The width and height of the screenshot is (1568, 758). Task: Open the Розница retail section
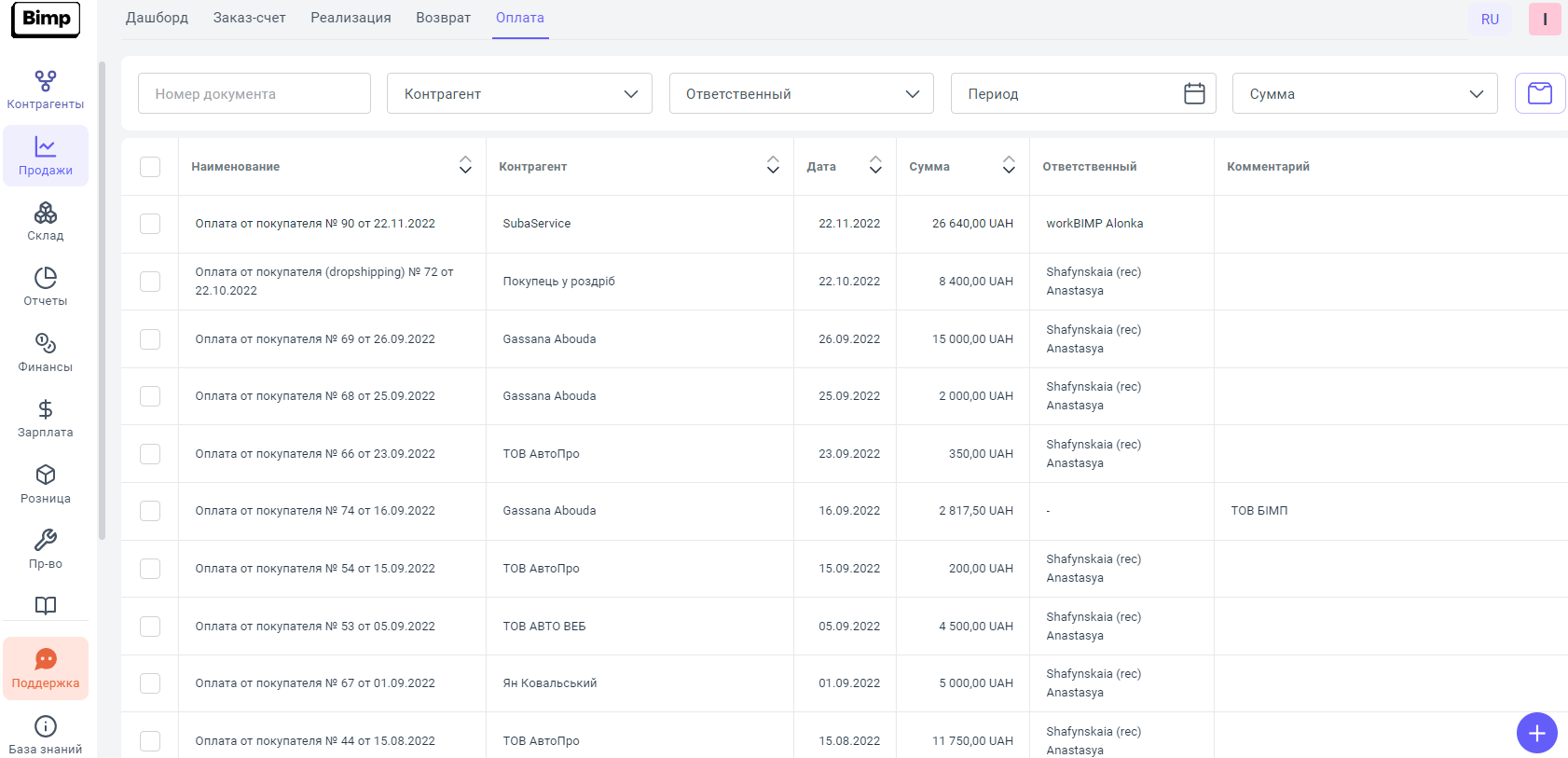(45, 485)
